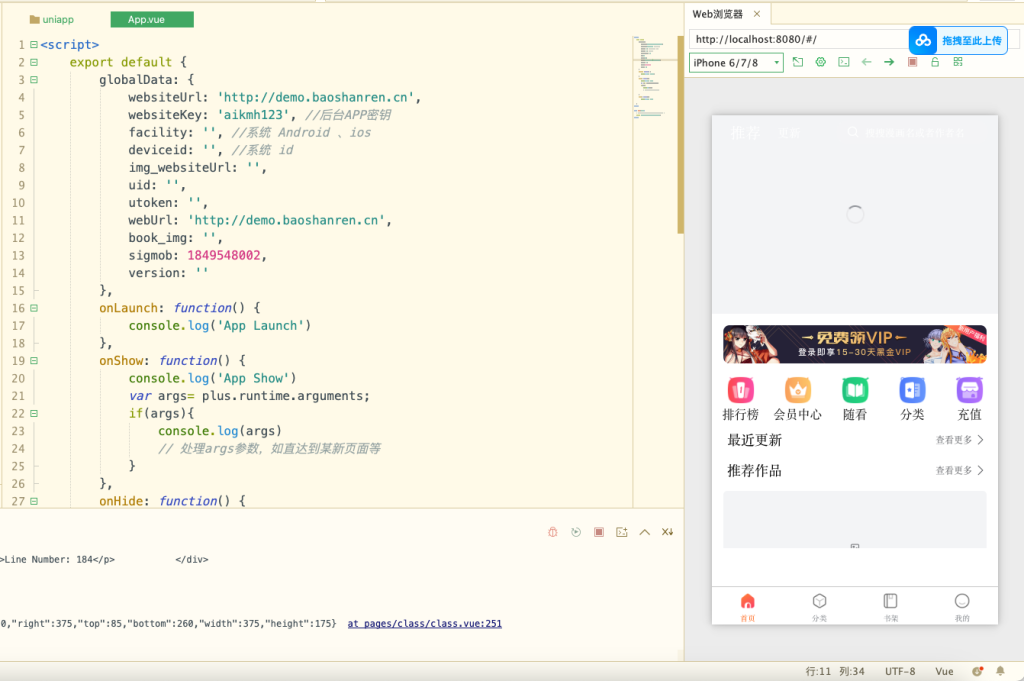The height and width of the screenshot is (681, 1024).
Task: Click the bug debug icon in console toolbar
Action: click(x=553, y=532)
